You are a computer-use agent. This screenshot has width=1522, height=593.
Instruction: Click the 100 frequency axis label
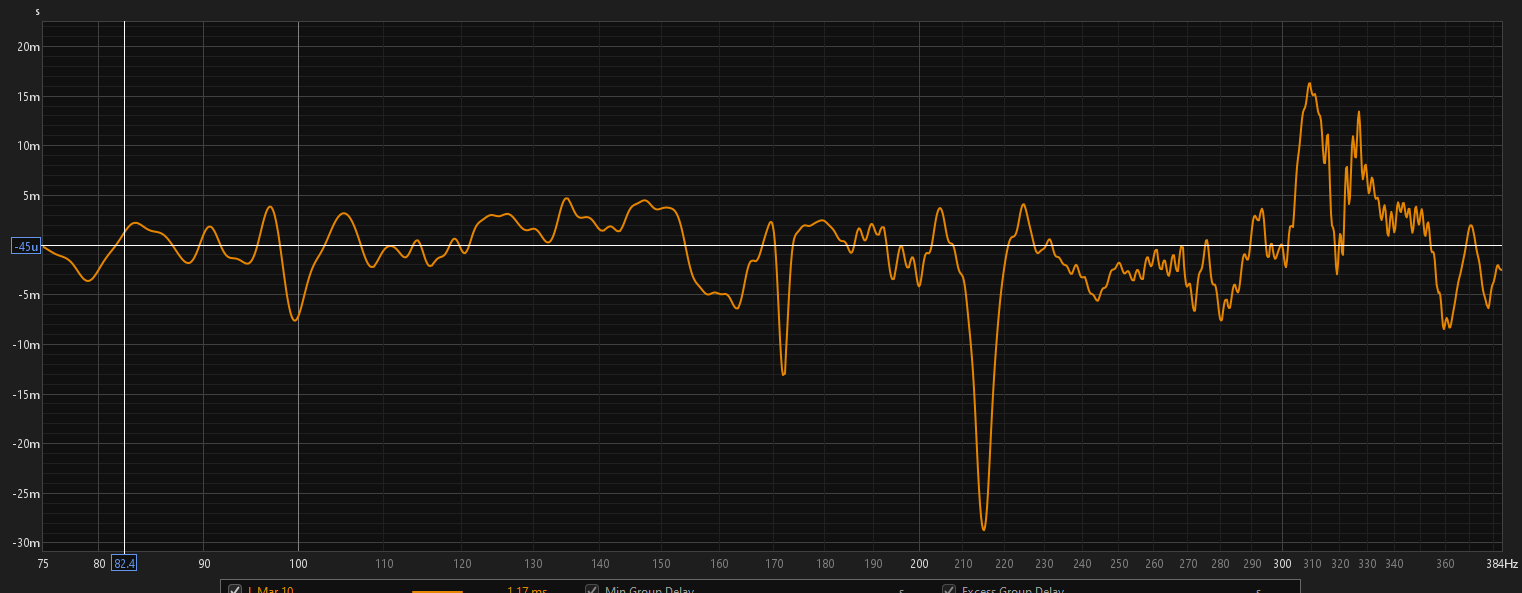(298, 564)
